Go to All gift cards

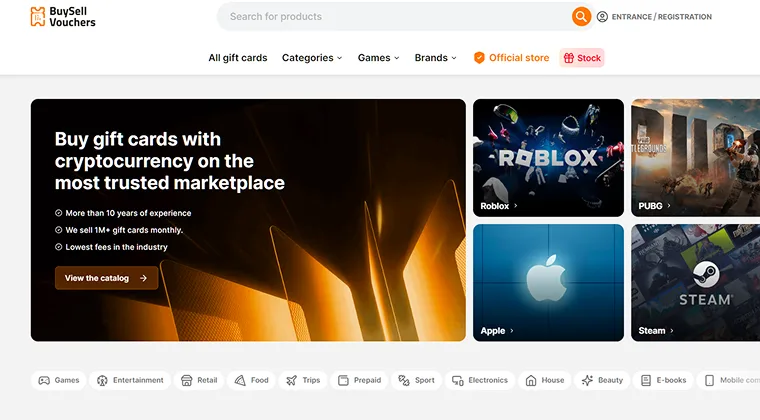tap(238, 58)
